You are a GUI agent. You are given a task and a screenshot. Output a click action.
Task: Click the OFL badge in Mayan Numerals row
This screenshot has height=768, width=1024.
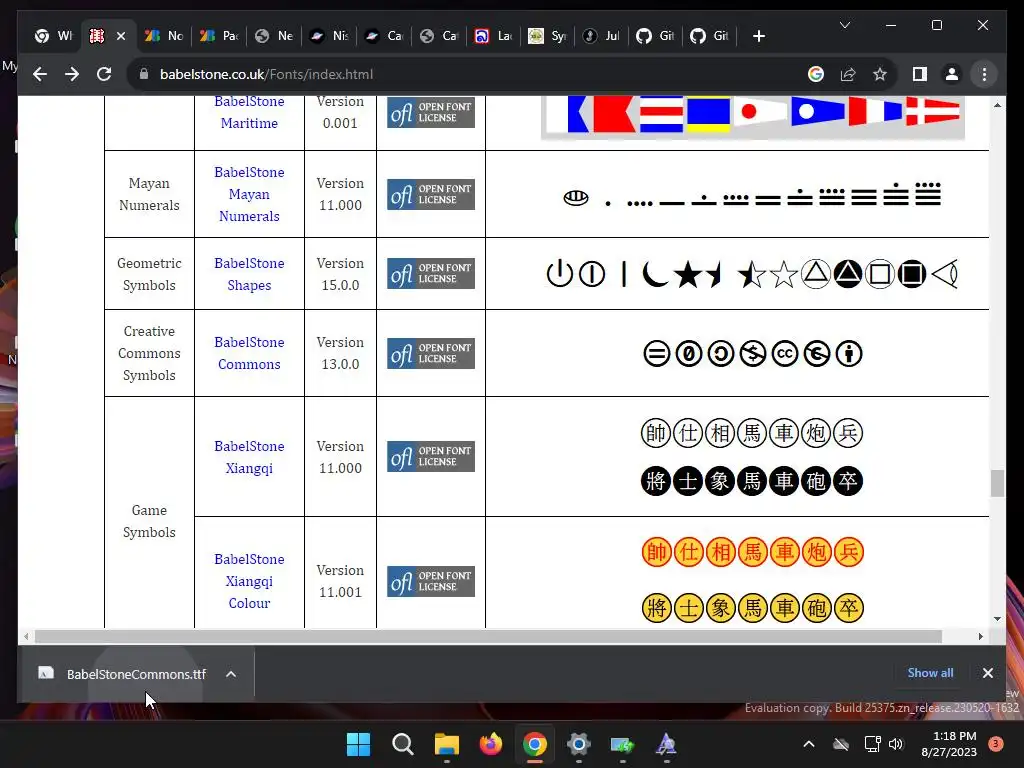(430, 195)
